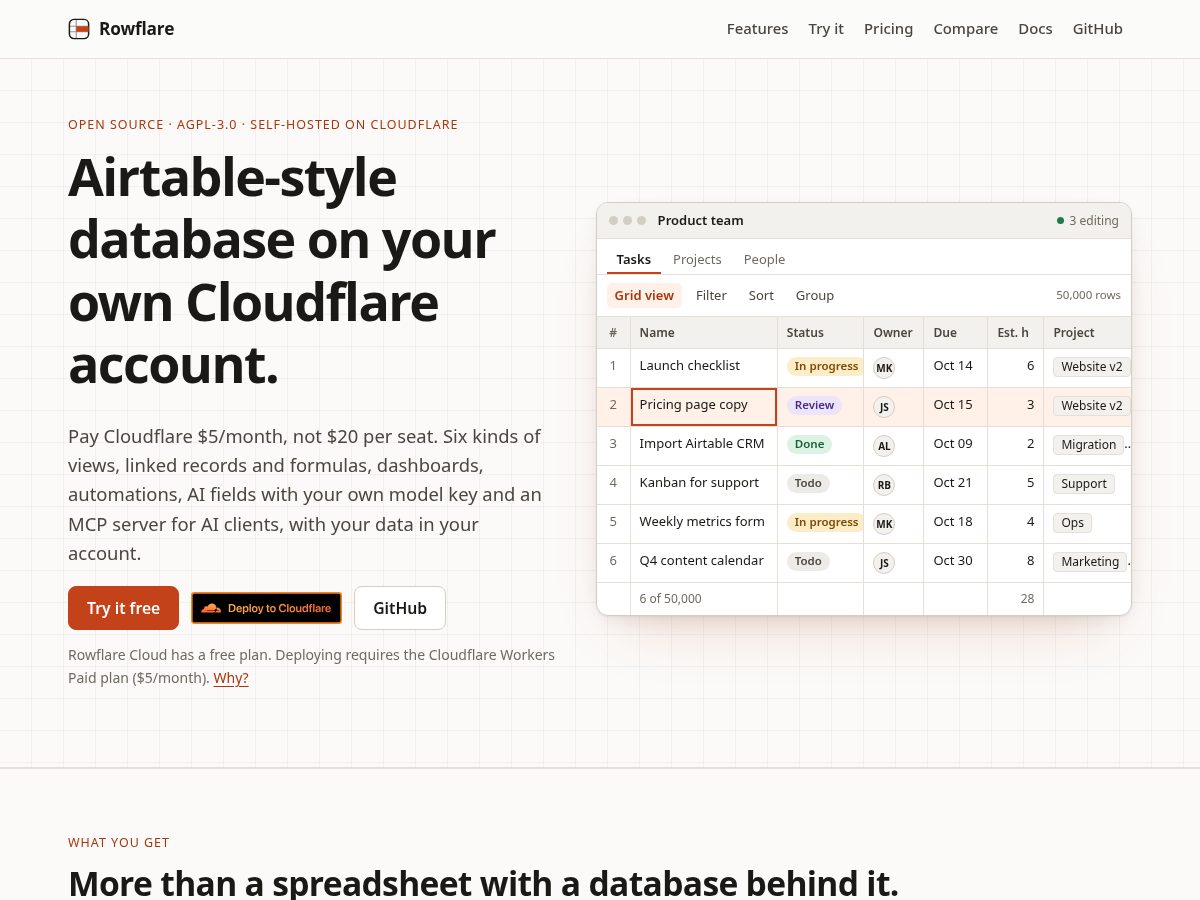Click the Rowflare brand name
Screen dimensions: 1200x900
pyautogui.click(x=136, y=29)
